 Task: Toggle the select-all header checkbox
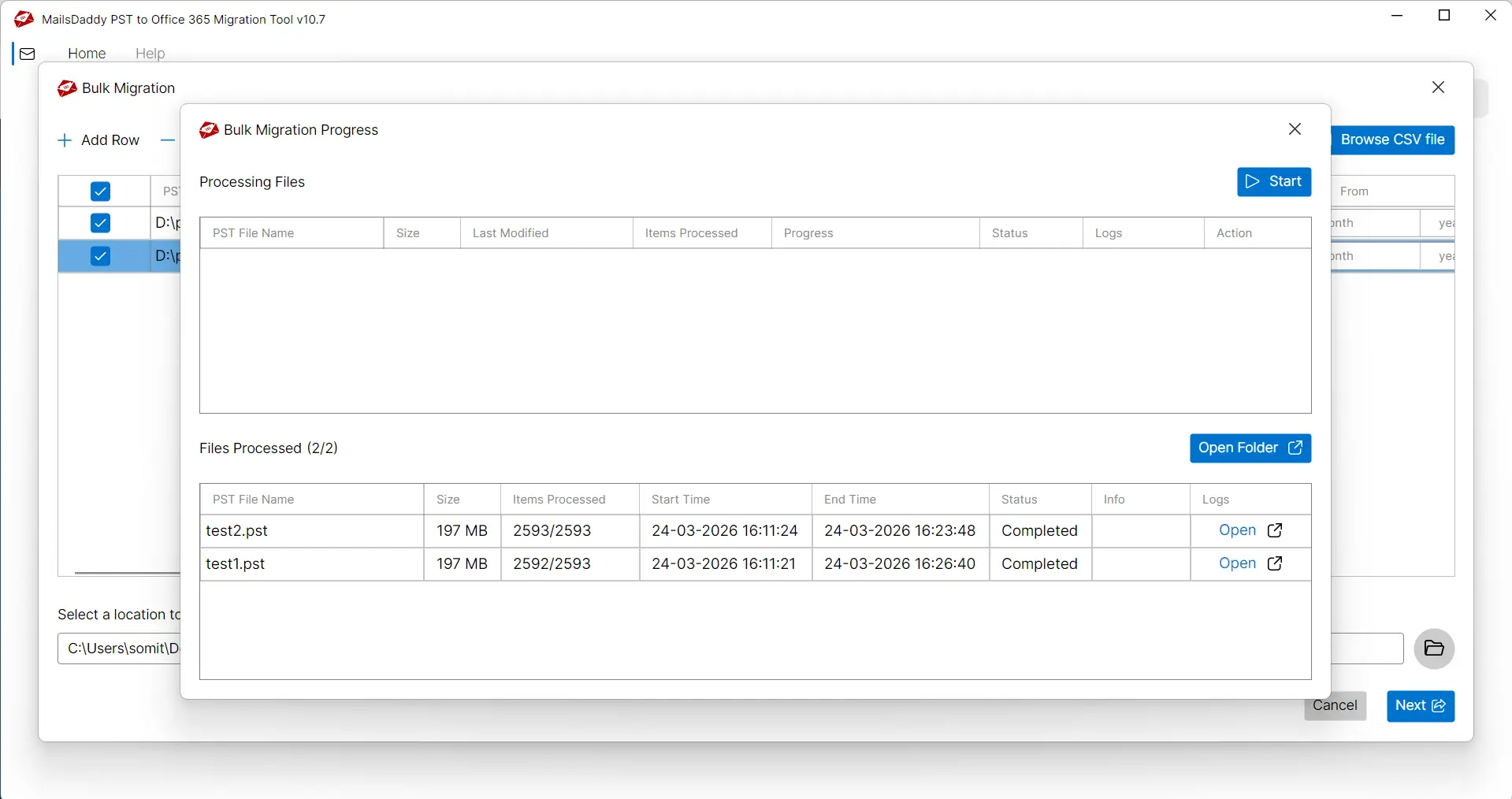click(x=100, y=191)
